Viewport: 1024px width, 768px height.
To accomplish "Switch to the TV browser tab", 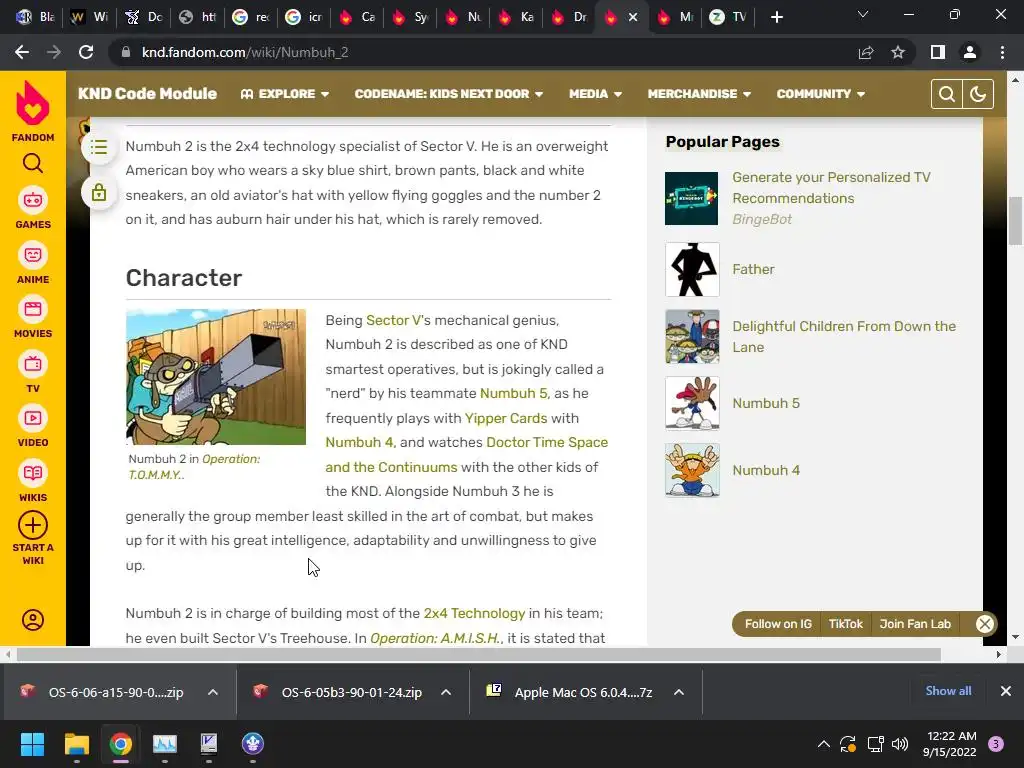I will coord(728,17).
